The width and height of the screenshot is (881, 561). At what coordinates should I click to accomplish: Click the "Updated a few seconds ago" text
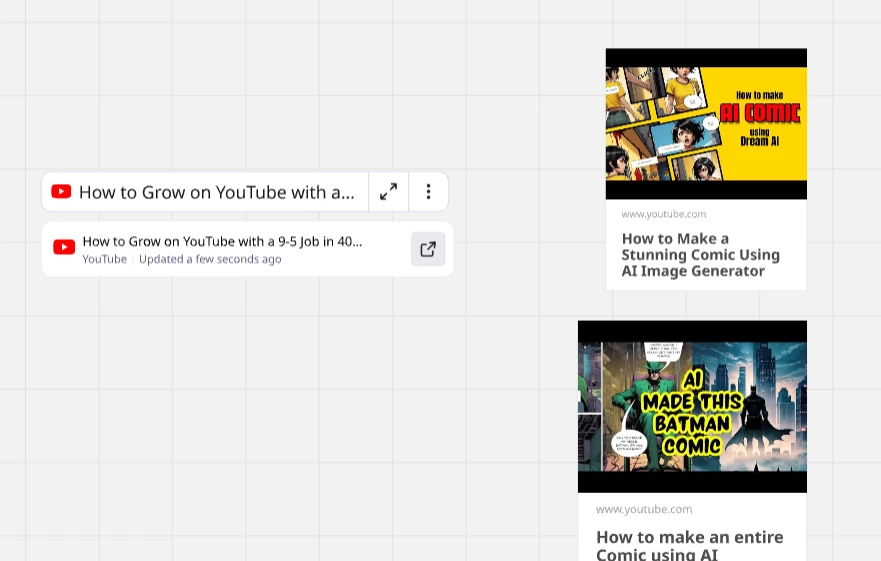point(210,259)
